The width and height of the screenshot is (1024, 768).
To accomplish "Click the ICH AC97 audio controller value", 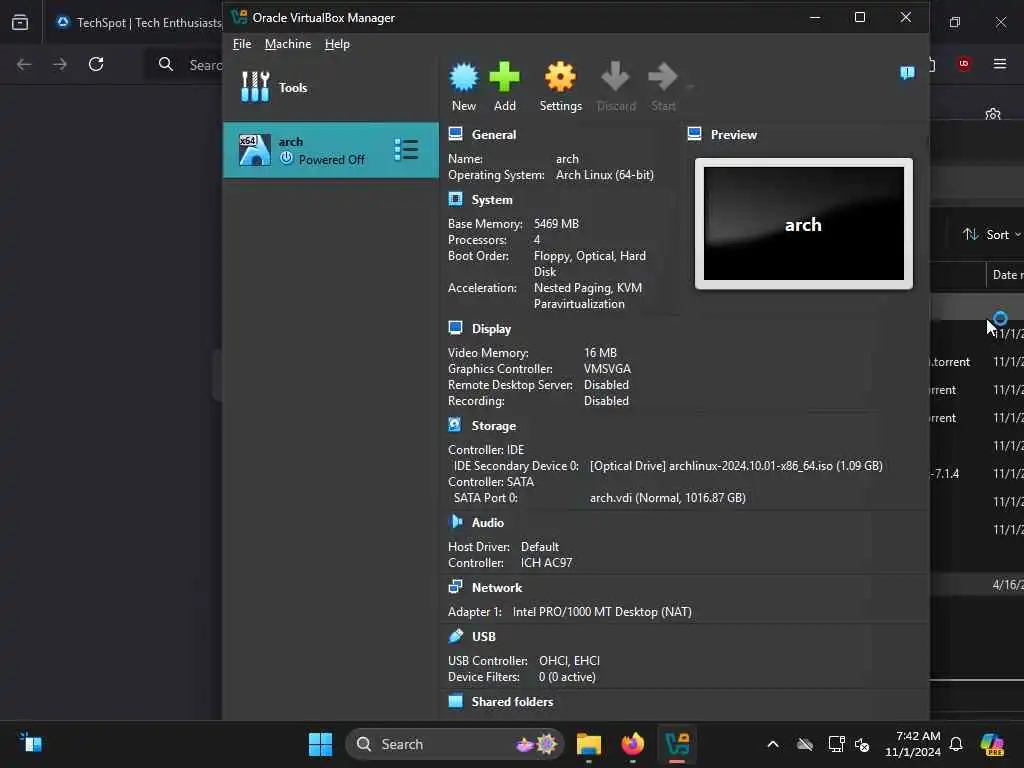I will [x=546, y=563].
